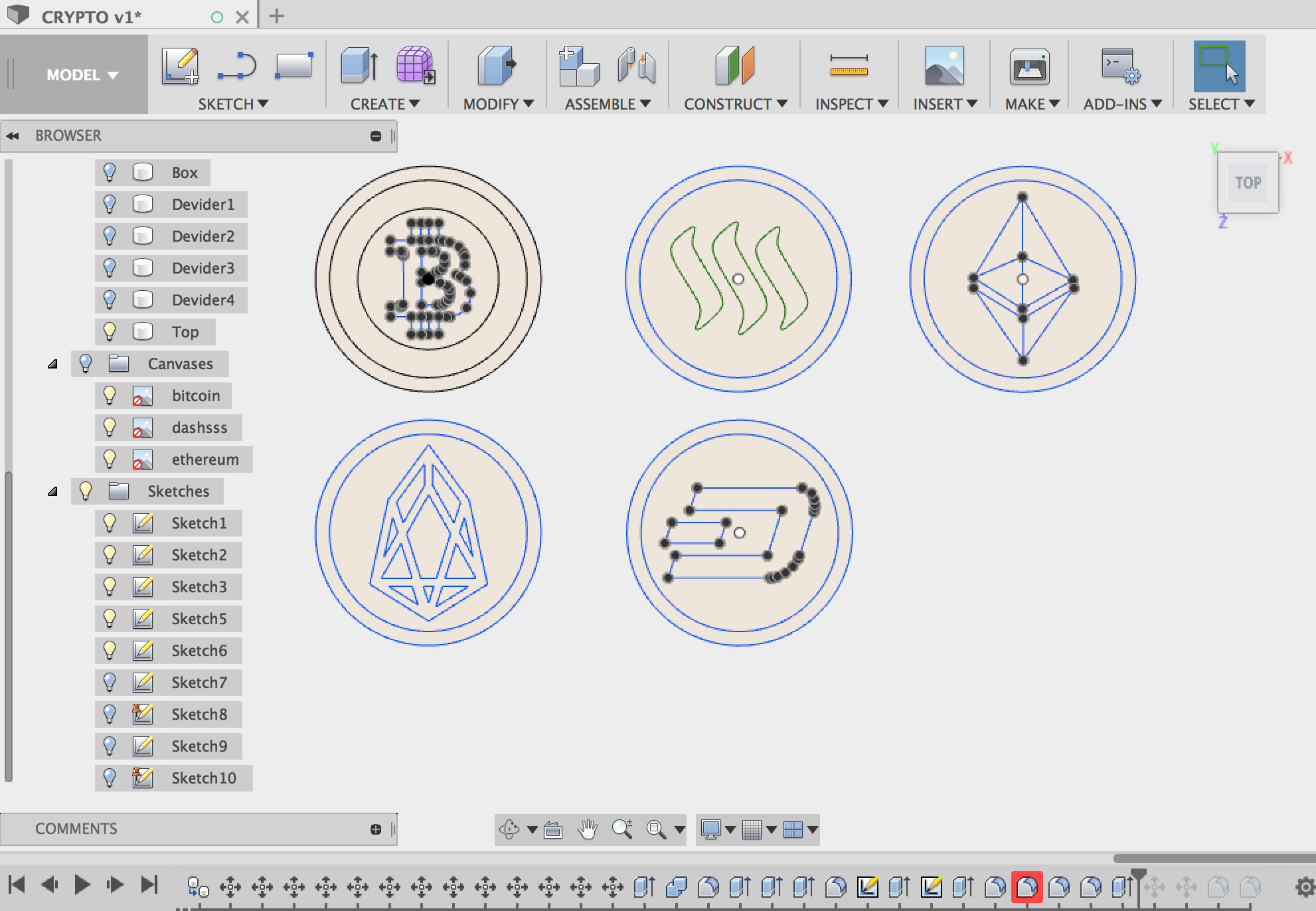Image resolution: width=1316 pixels, height=911 pixels.
Task: Click the 3D Print make icon
Action: 1029,65
